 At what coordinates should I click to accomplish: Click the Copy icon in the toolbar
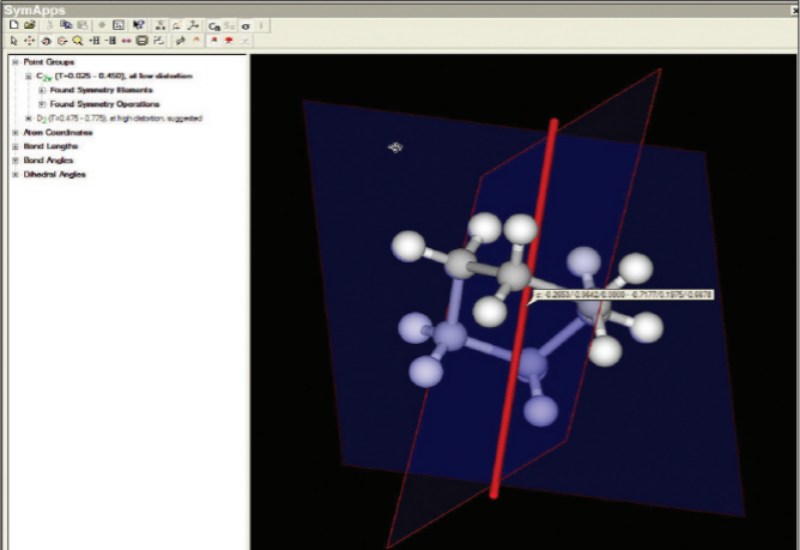point(66,25)
